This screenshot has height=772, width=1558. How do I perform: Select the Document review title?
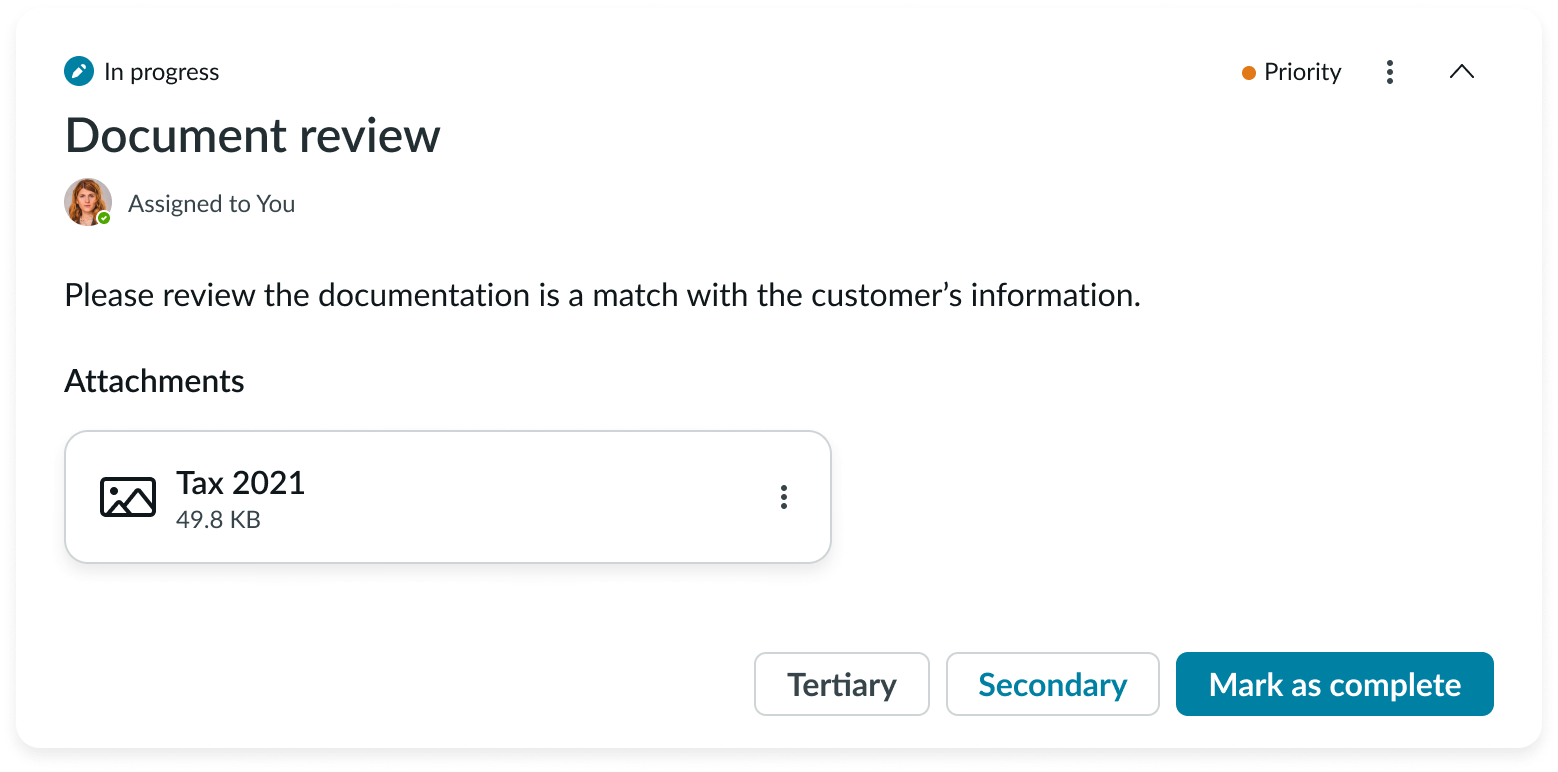252,136
